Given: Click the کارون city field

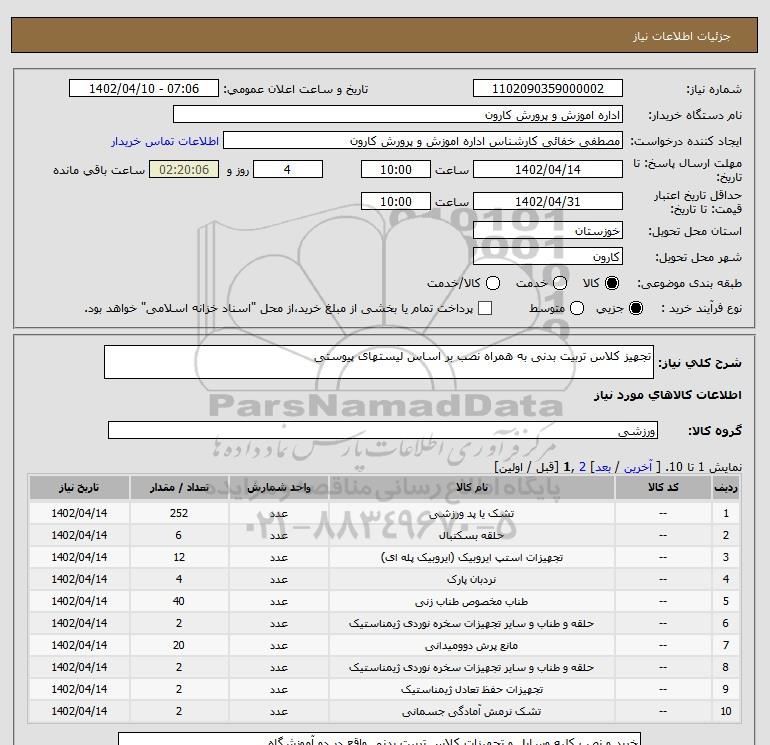Looking at the screenshot, I should coord(548,256).
